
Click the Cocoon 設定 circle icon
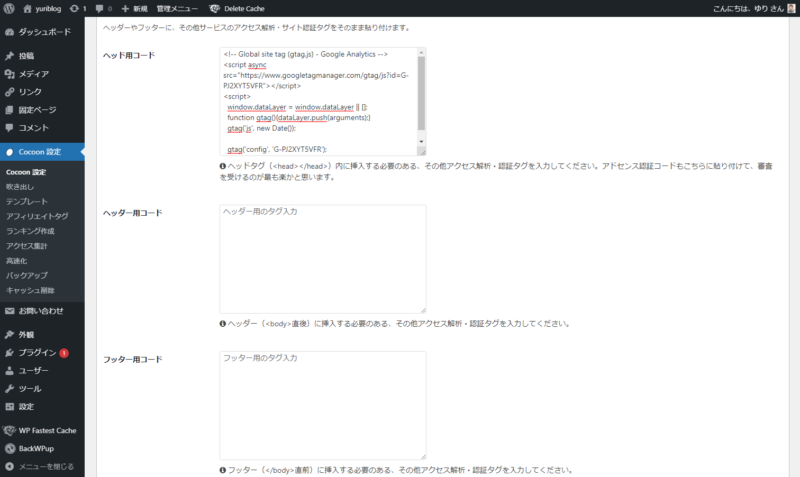(9, 152)
